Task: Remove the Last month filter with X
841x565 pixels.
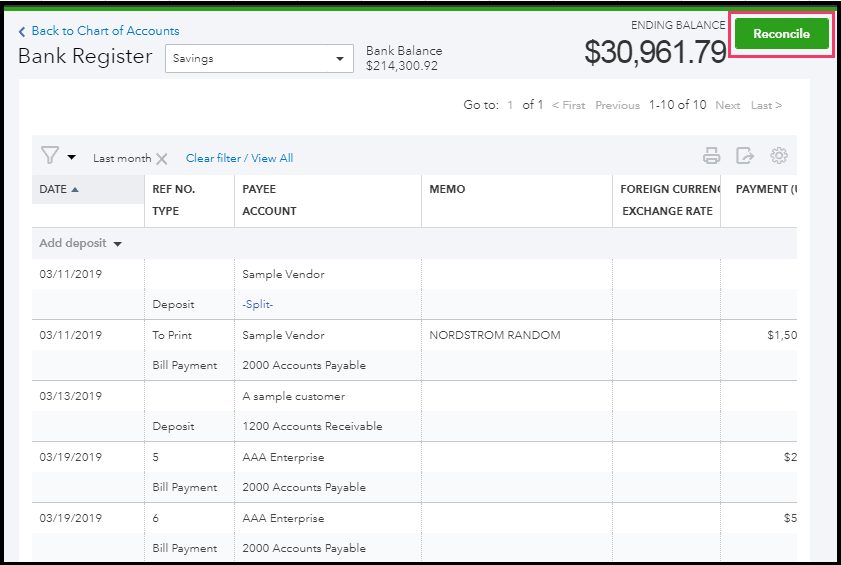Action: point(162,159)
